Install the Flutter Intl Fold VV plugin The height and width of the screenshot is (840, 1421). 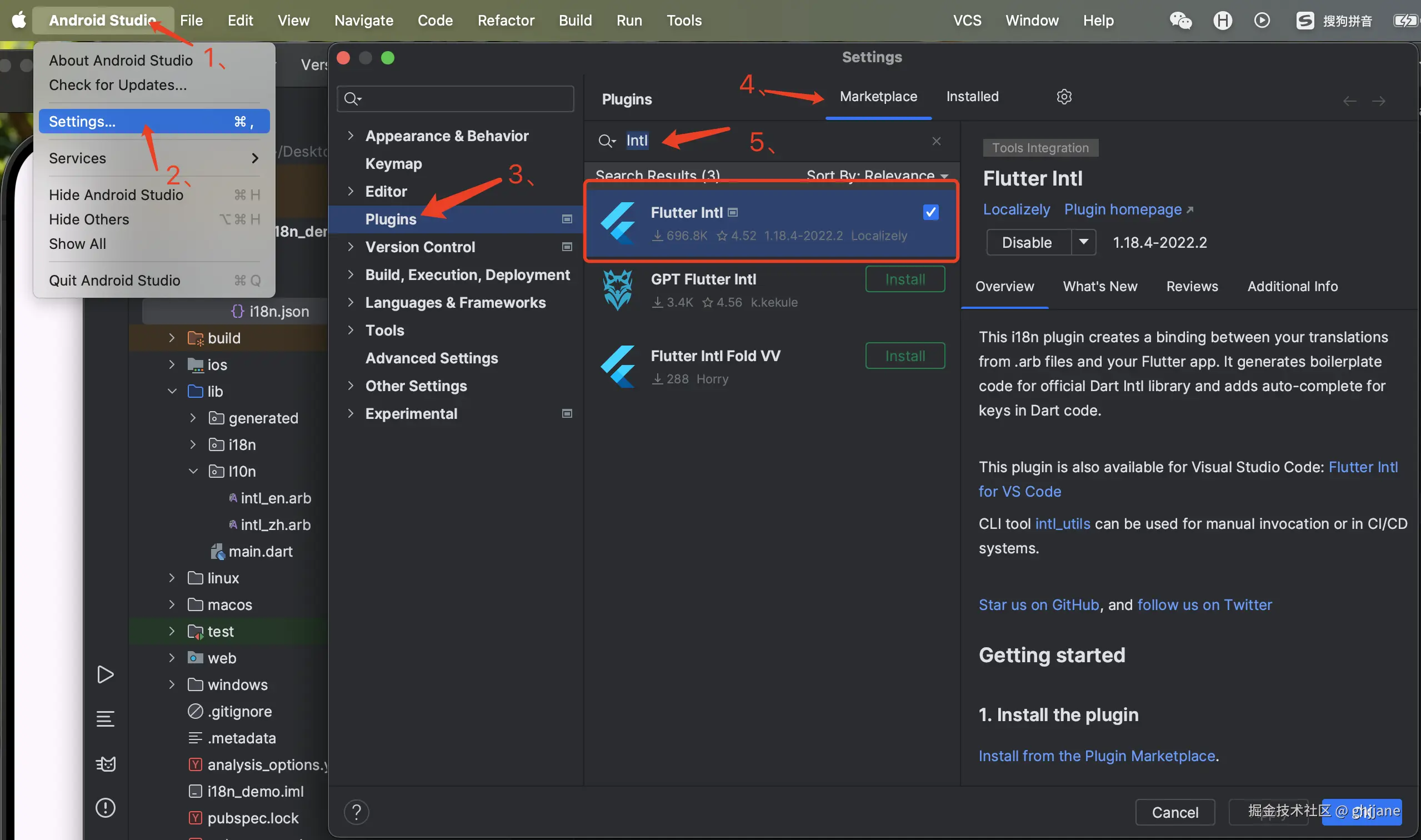coord(905,356)
